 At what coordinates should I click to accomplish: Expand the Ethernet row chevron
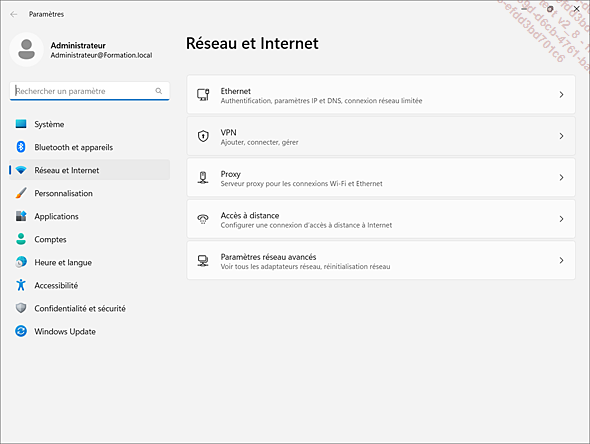coord(561,94)
